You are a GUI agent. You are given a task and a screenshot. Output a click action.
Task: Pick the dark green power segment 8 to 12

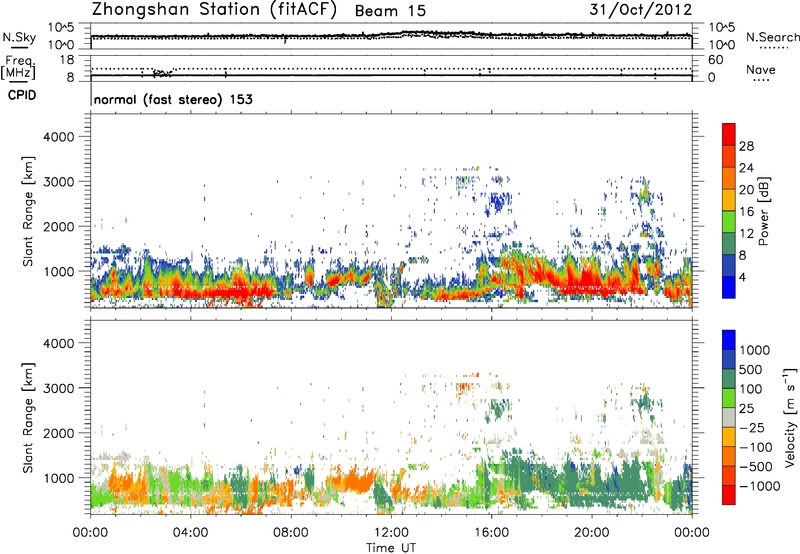point(729,244)
